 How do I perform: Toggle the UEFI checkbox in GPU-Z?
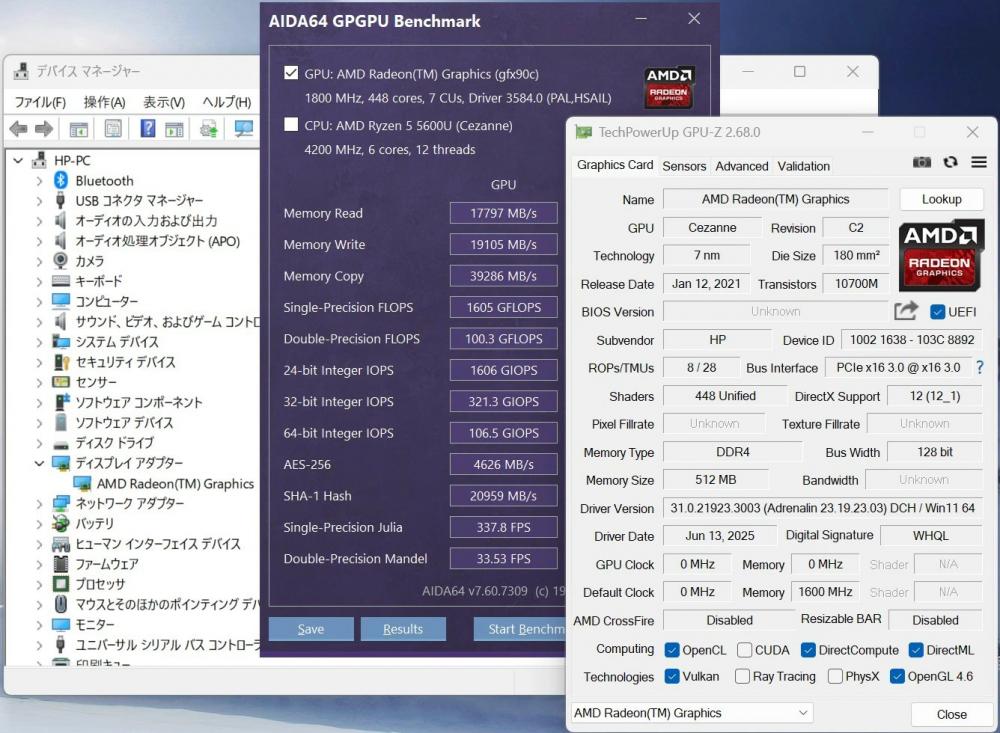(937, 312)
